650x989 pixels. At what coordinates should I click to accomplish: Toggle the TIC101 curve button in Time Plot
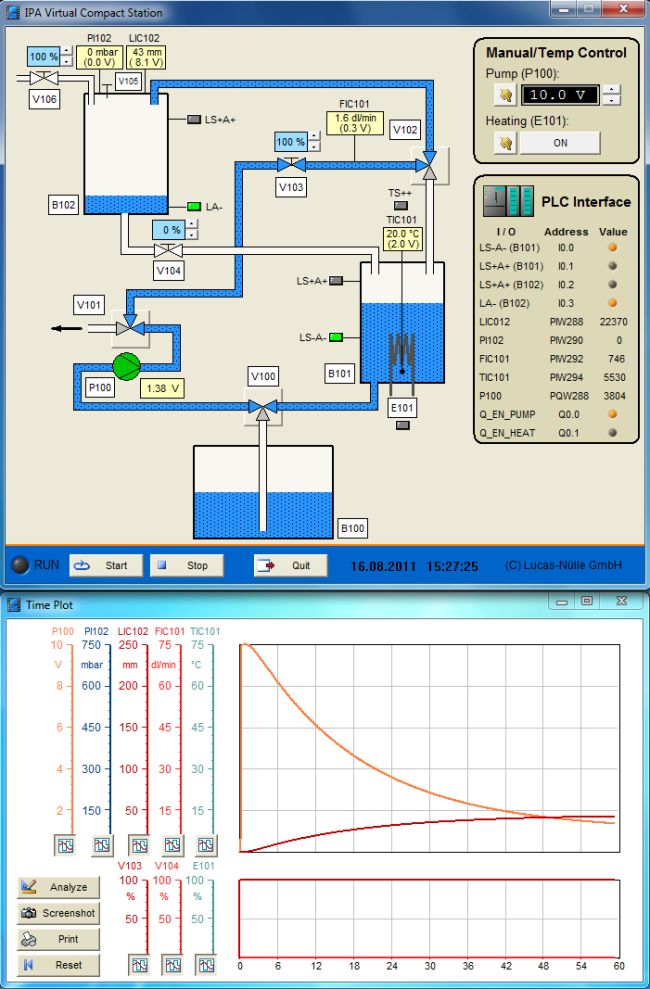206,845
